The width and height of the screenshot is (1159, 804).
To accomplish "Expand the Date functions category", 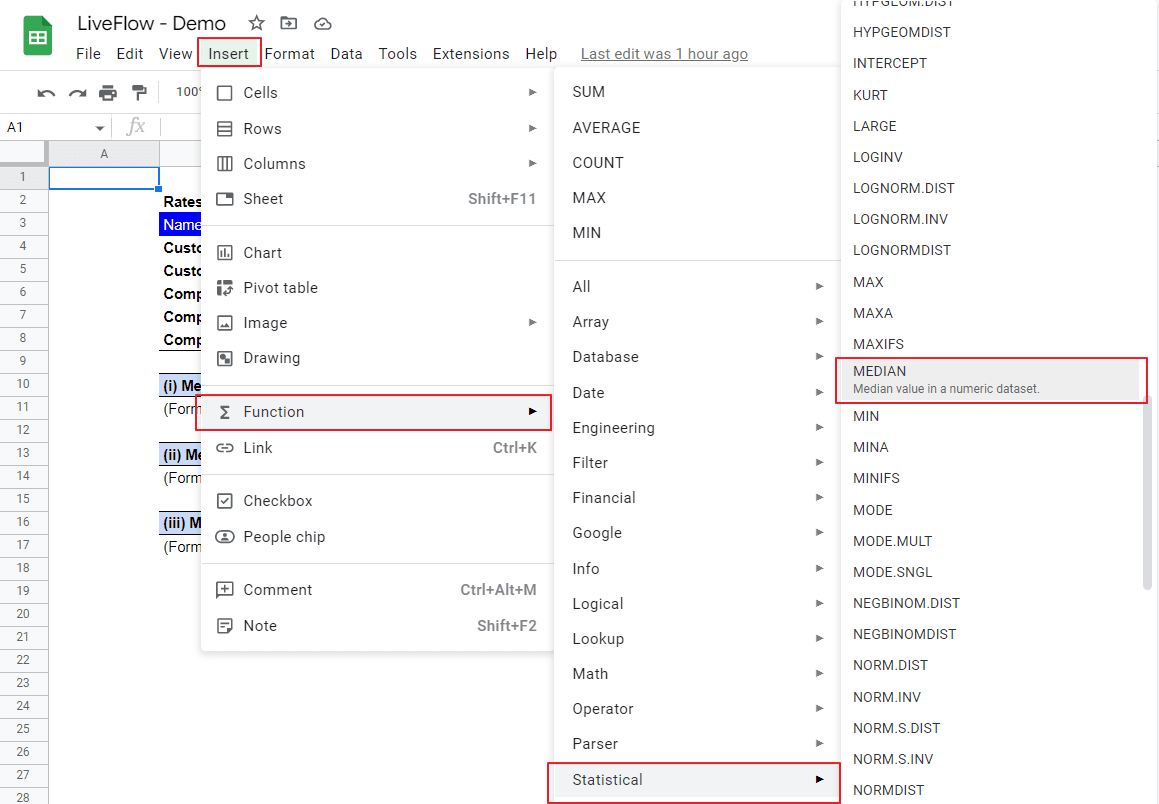I will [x=697, y=393].
